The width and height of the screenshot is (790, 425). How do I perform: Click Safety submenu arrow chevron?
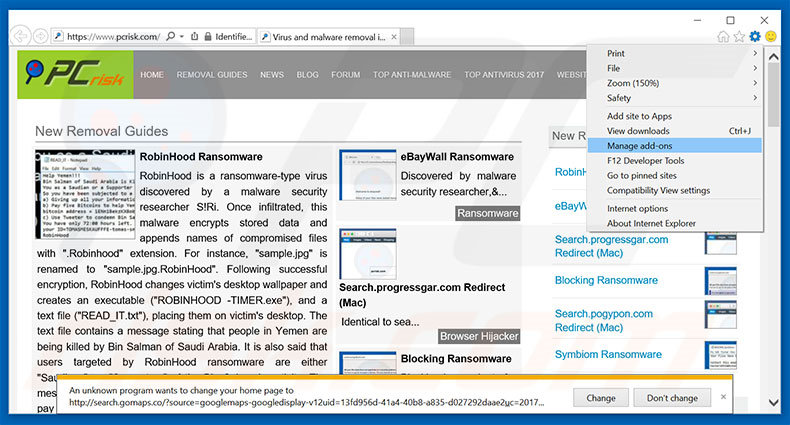pos(755,98)
